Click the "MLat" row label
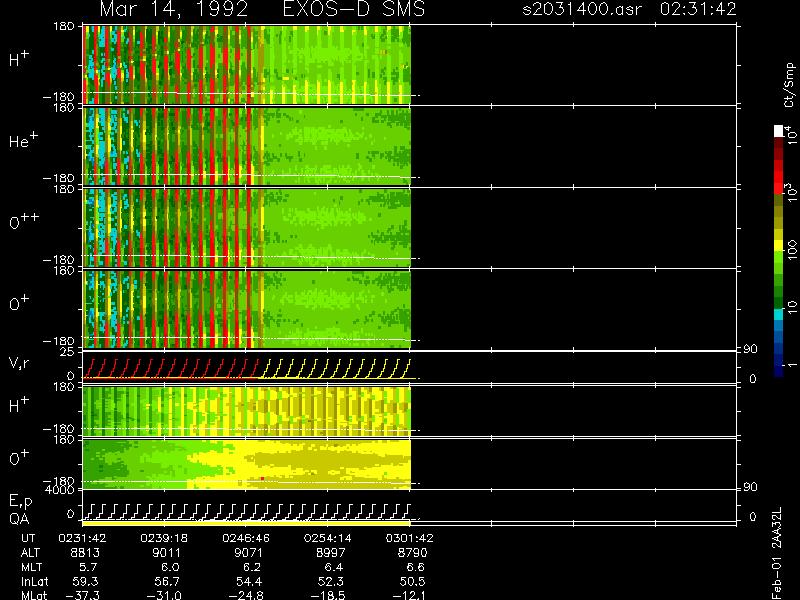Image resolution: width=800 pixels, height=600 pixels. (34, 595)
